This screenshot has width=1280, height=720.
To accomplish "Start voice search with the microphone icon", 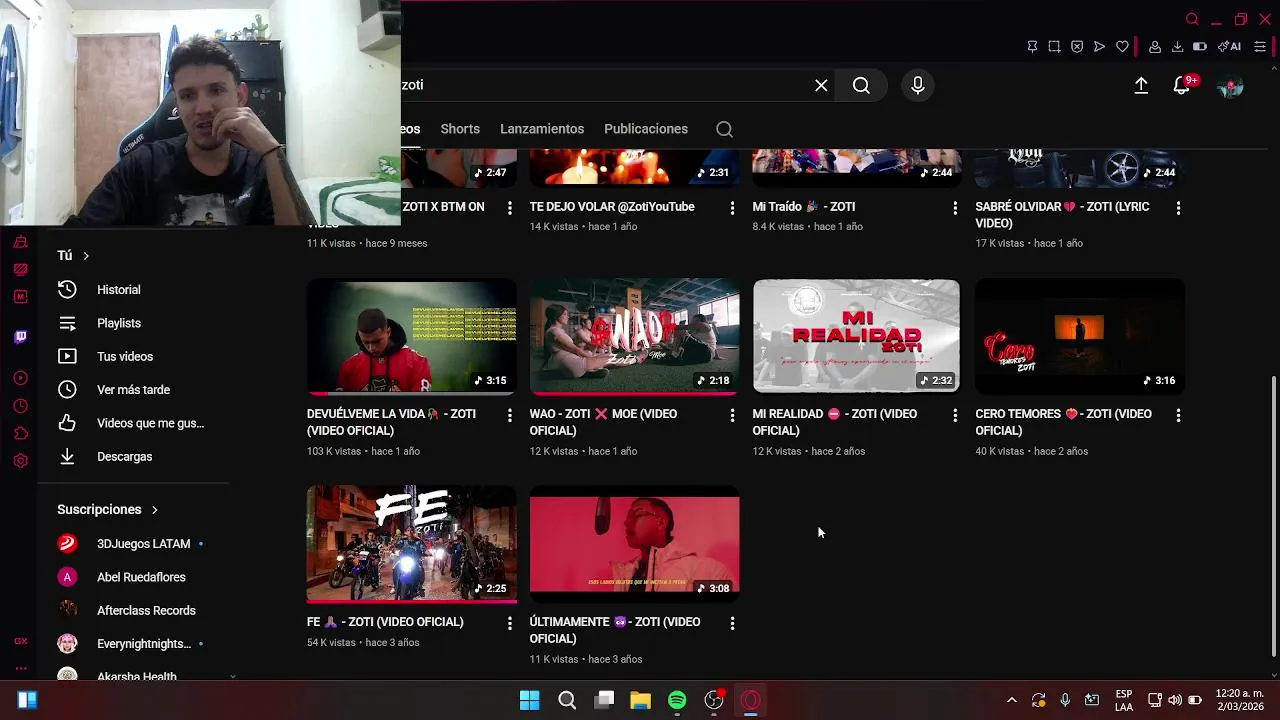I will point(918,86).
